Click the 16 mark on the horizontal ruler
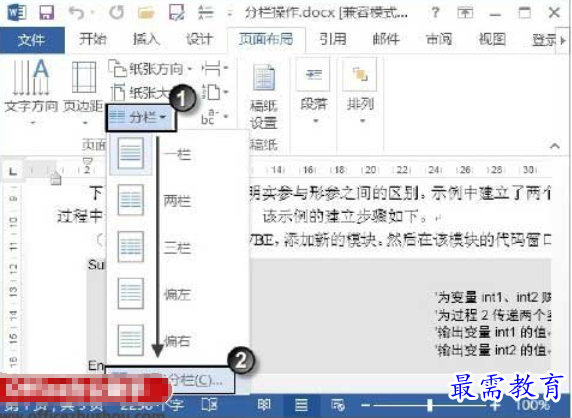 (x=309, y=170)
